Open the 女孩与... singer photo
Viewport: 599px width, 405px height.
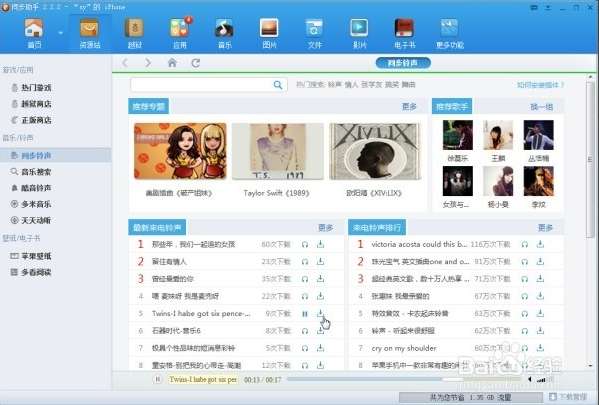click(458, 181)
